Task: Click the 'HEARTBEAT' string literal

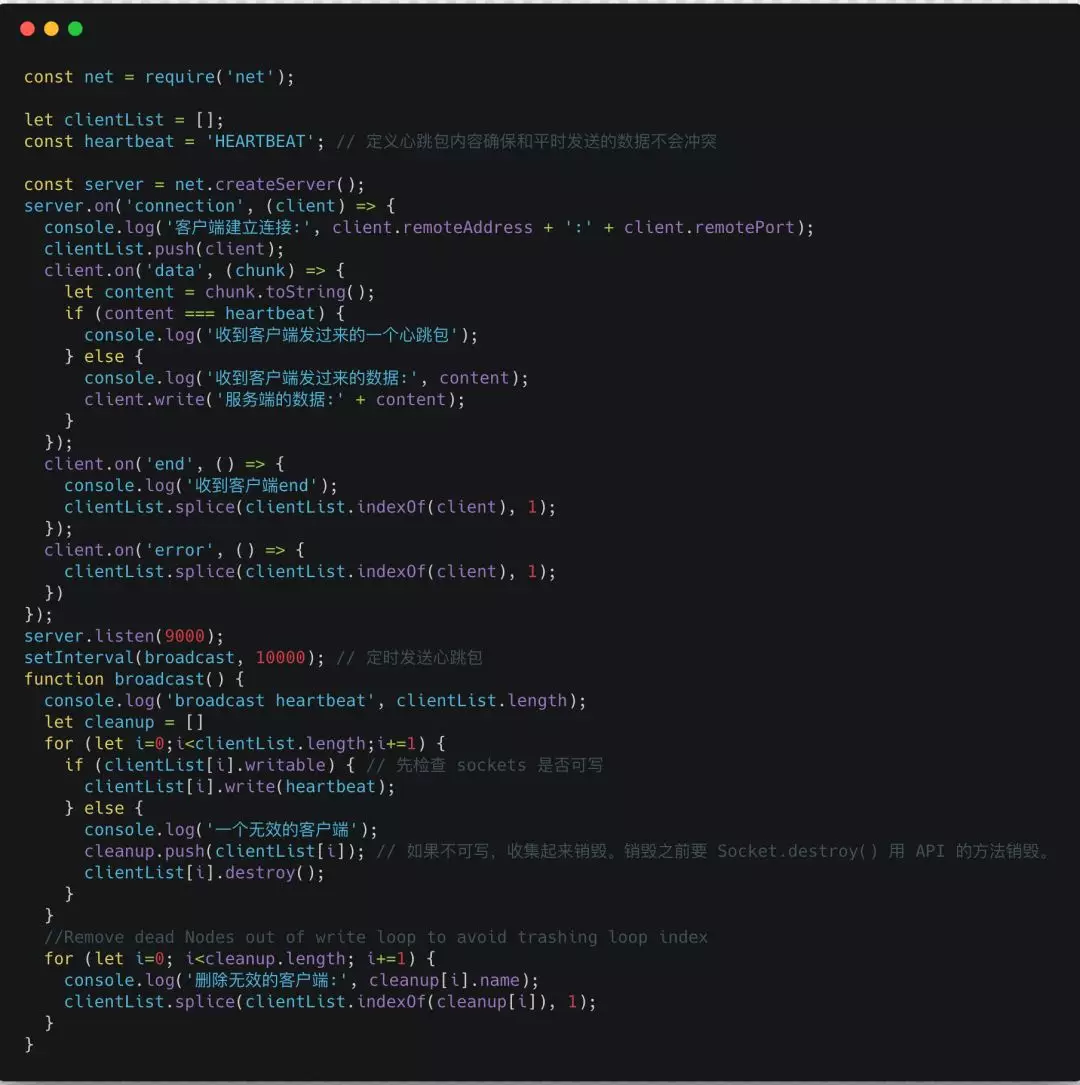Action: click(x=260, y=141)
